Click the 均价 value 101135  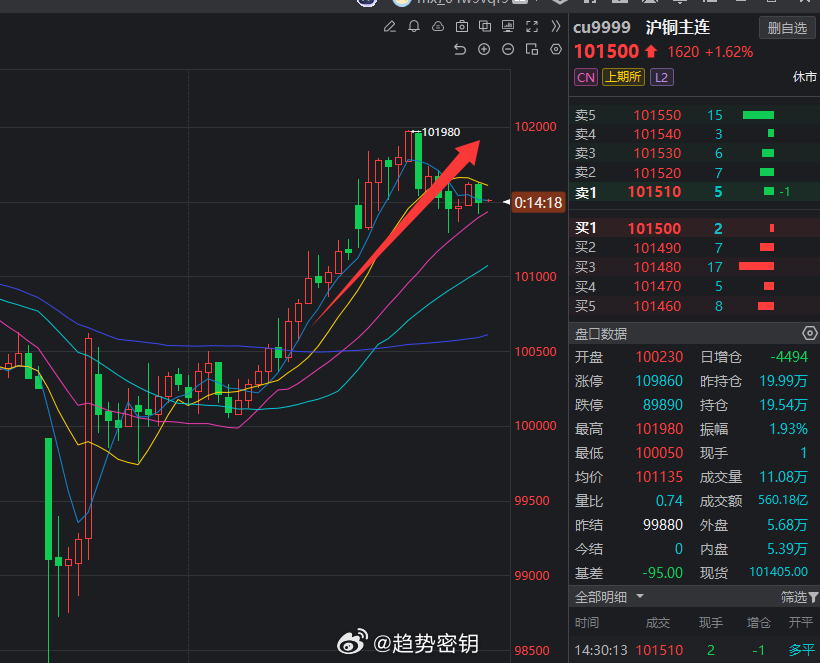coord(659,477)
